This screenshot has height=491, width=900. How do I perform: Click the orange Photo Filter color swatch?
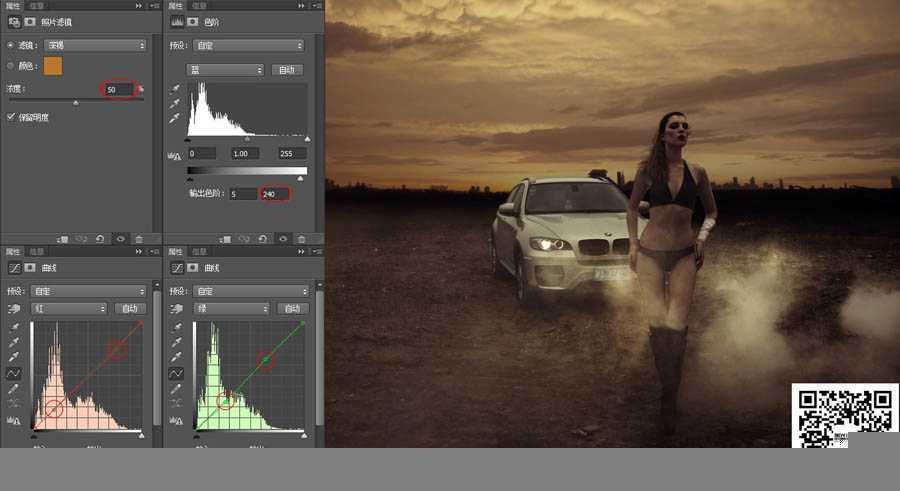tap(53, 66)
